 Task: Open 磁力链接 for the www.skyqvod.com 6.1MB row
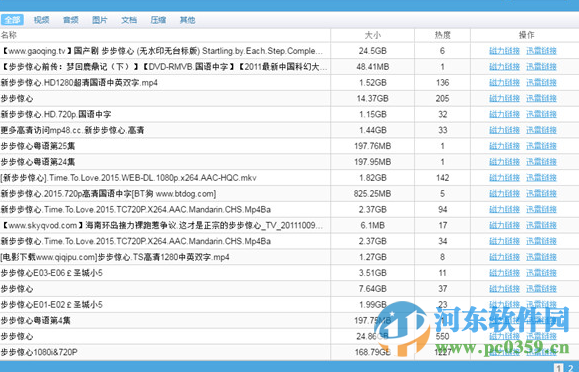(x=504, y=226)
